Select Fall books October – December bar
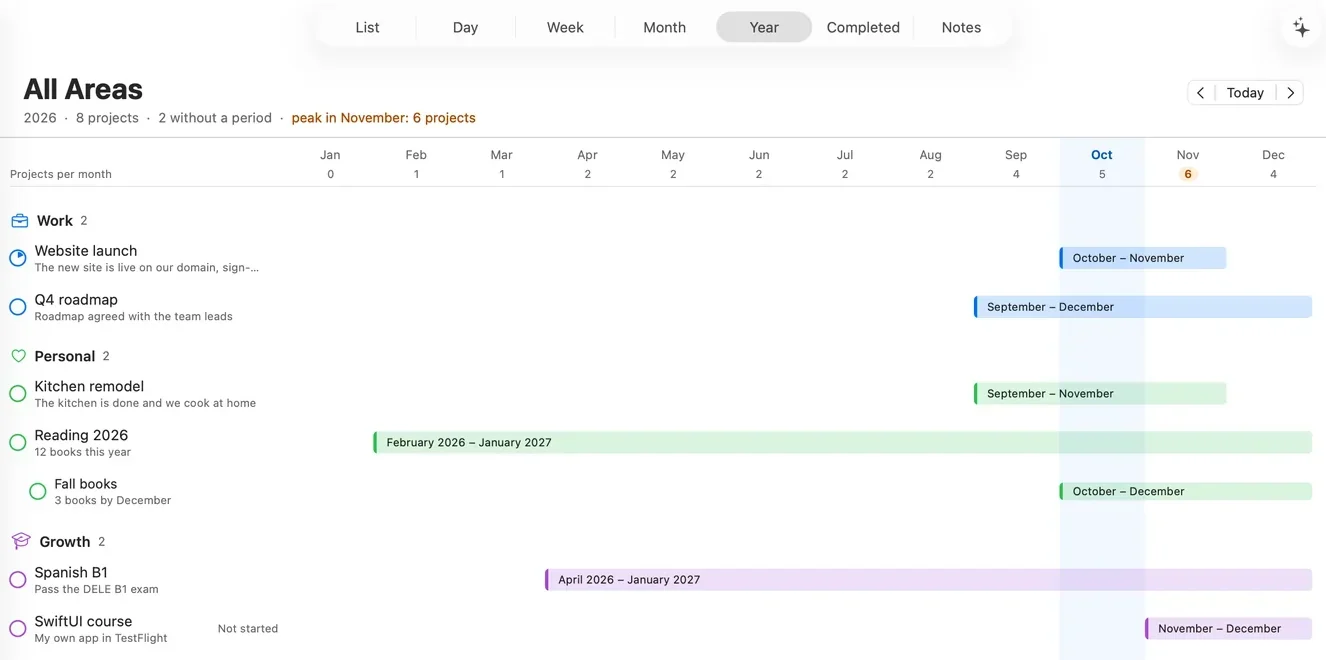 (1186, 491)
